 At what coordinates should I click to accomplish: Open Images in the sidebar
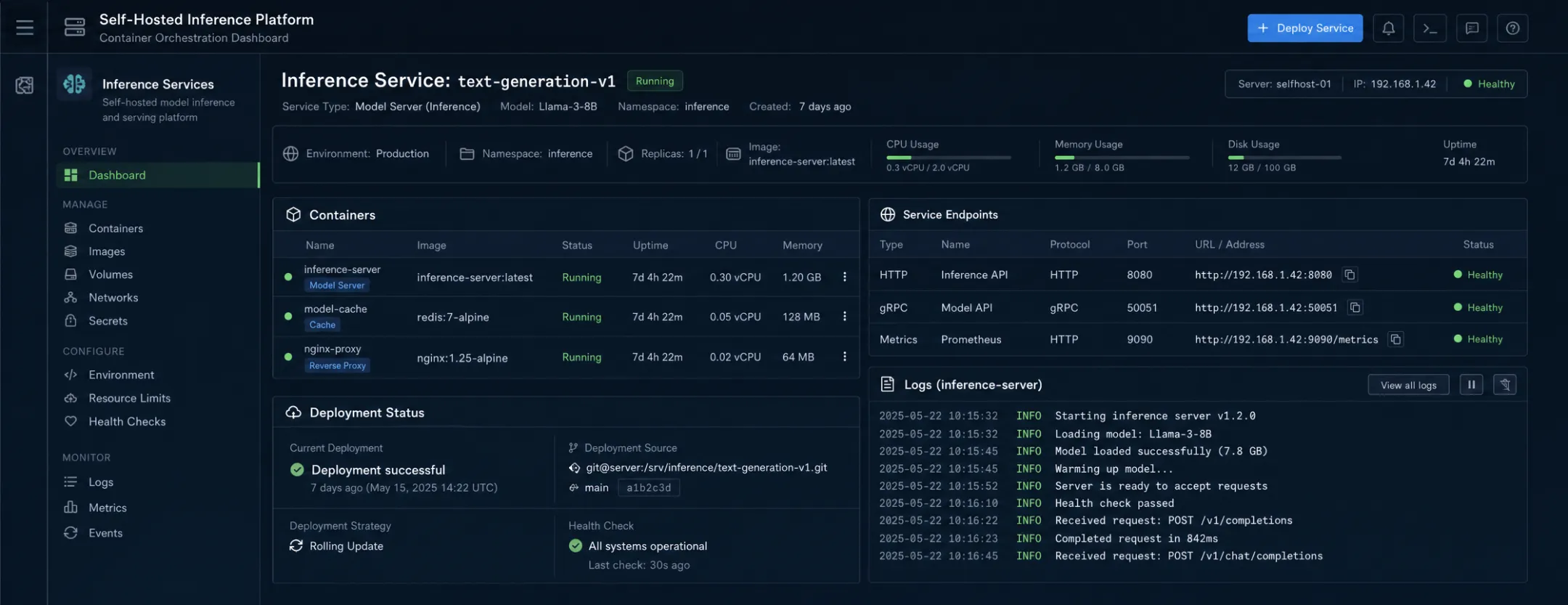click(x=94, y=251)
